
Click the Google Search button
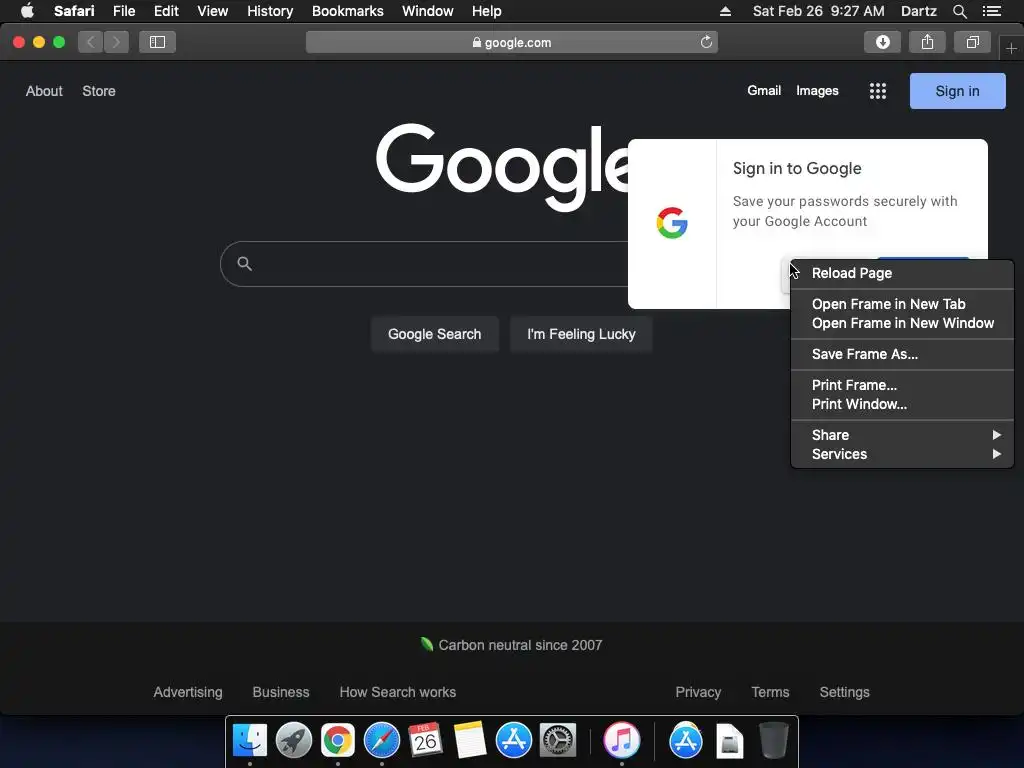coord(434,334)
